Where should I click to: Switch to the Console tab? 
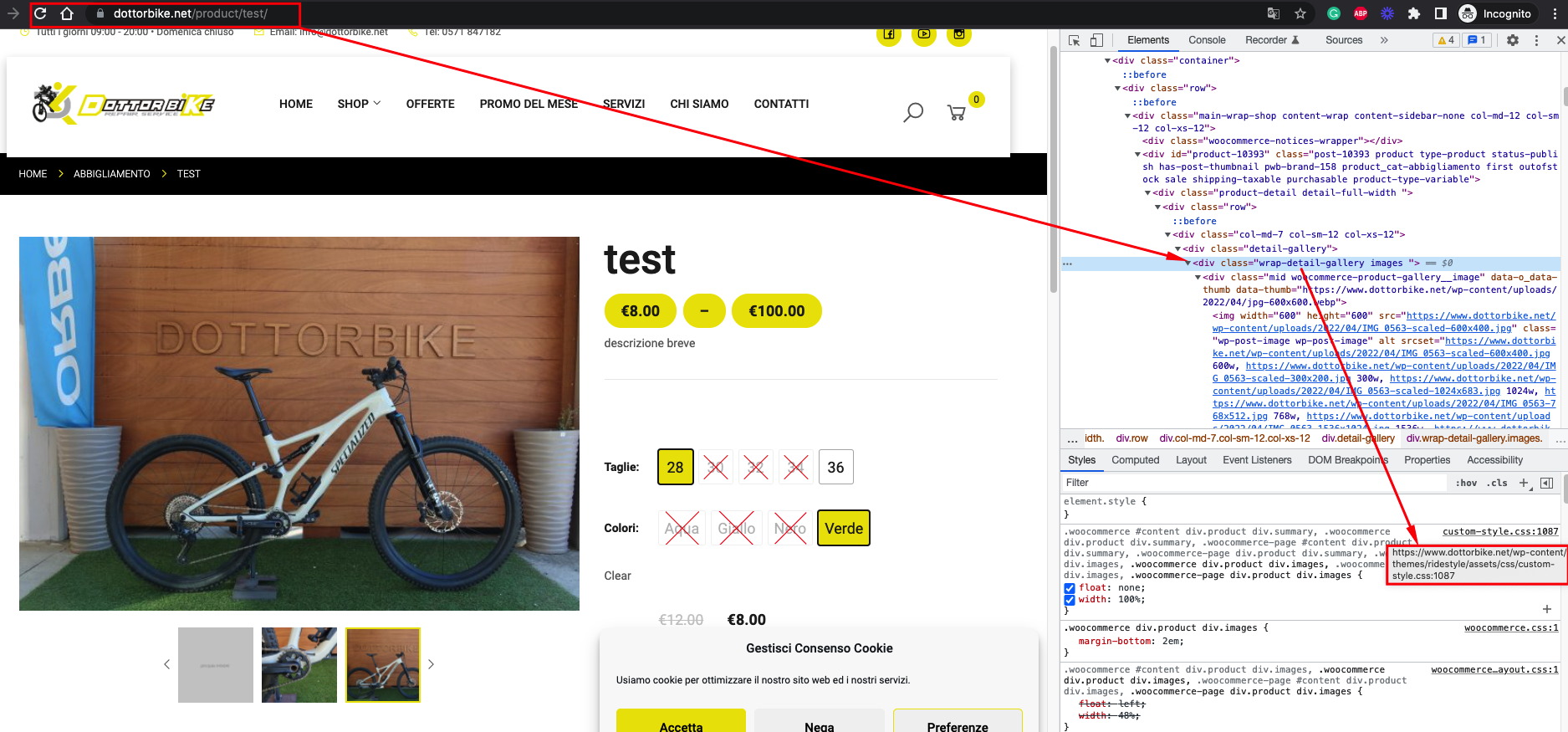[x=1207, y=40]
